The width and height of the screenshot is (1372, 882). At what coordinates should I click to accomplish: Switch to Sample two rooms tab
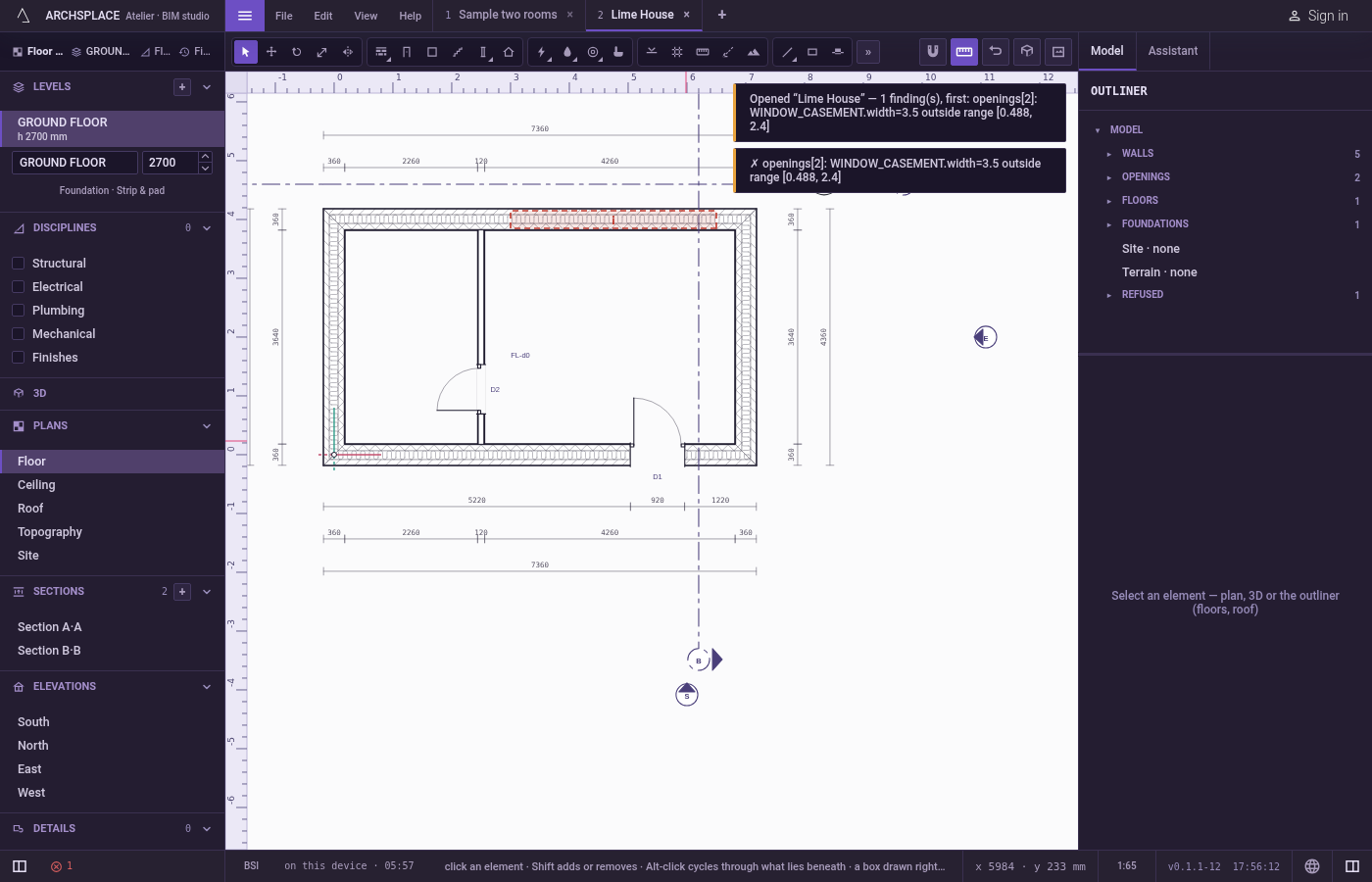[508, 15]
